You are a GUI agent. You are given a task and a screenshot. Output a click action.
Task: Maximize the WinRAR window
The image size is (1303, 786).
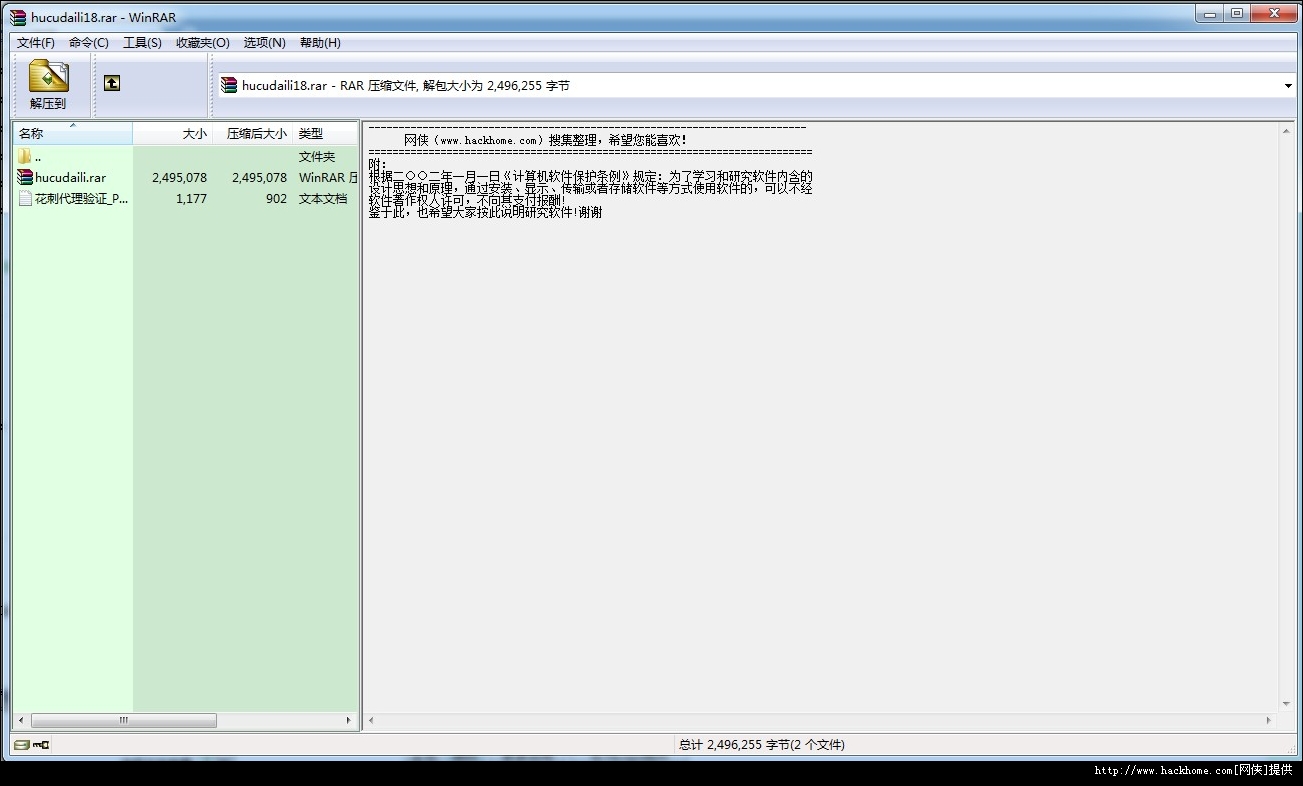tap(1238, 13)
